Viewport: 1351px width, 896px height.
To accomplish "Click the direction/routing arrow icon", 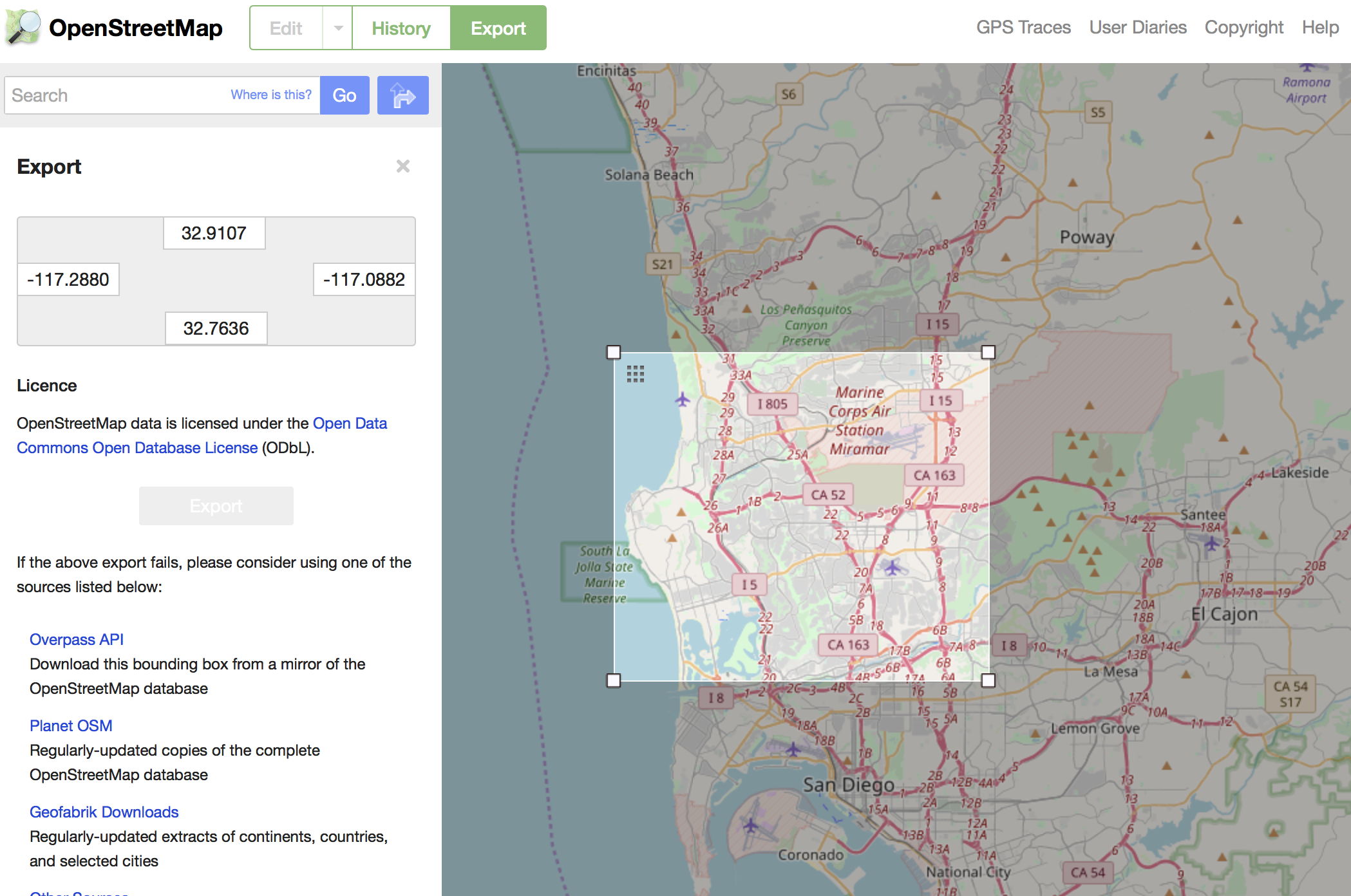I will pyautogui.click(x=402, y=95).
